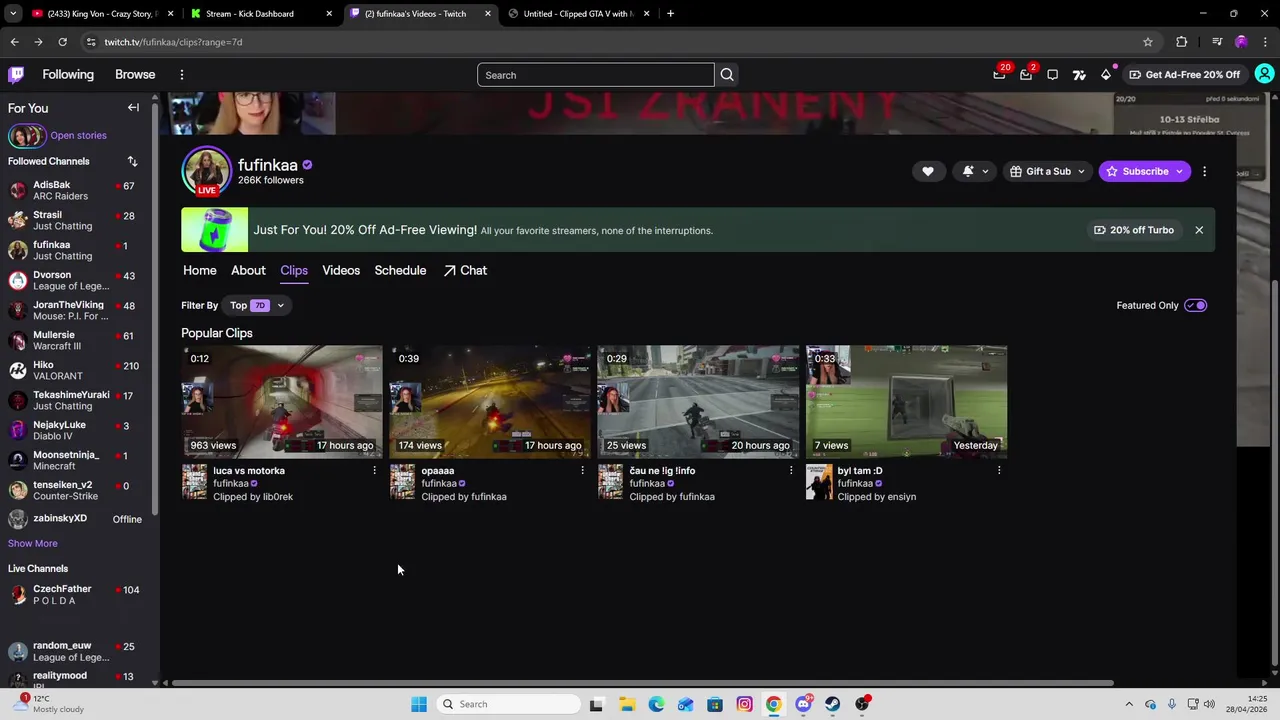Select the Clips tab
Viewport: 1280px width, 720px height.
click(x=294, y=270)
